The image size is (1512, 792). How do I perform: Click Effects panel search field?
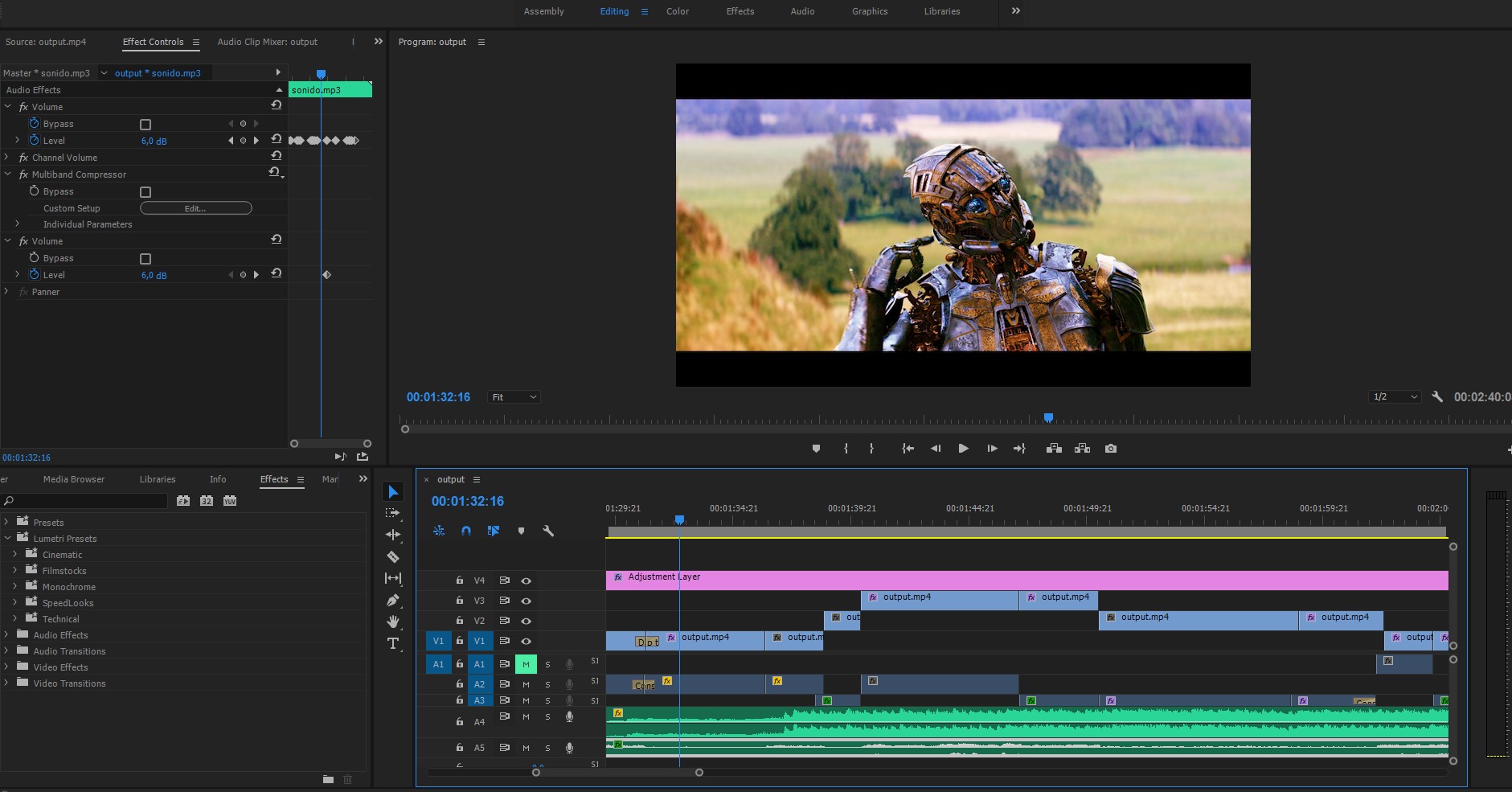(x=84, y=500)
